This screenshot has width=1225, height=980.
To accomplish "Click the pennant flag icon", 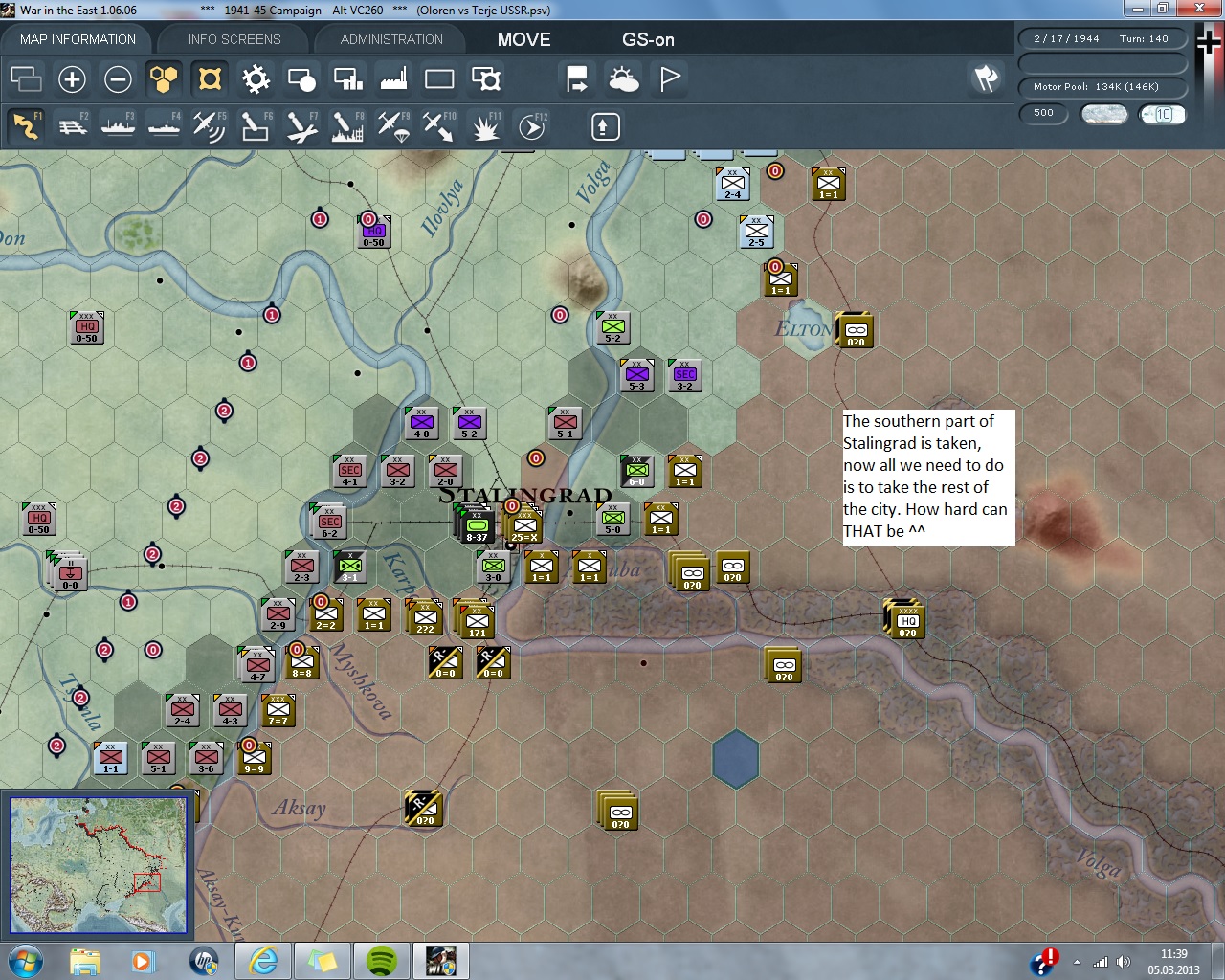I will [x=669, y=78].
